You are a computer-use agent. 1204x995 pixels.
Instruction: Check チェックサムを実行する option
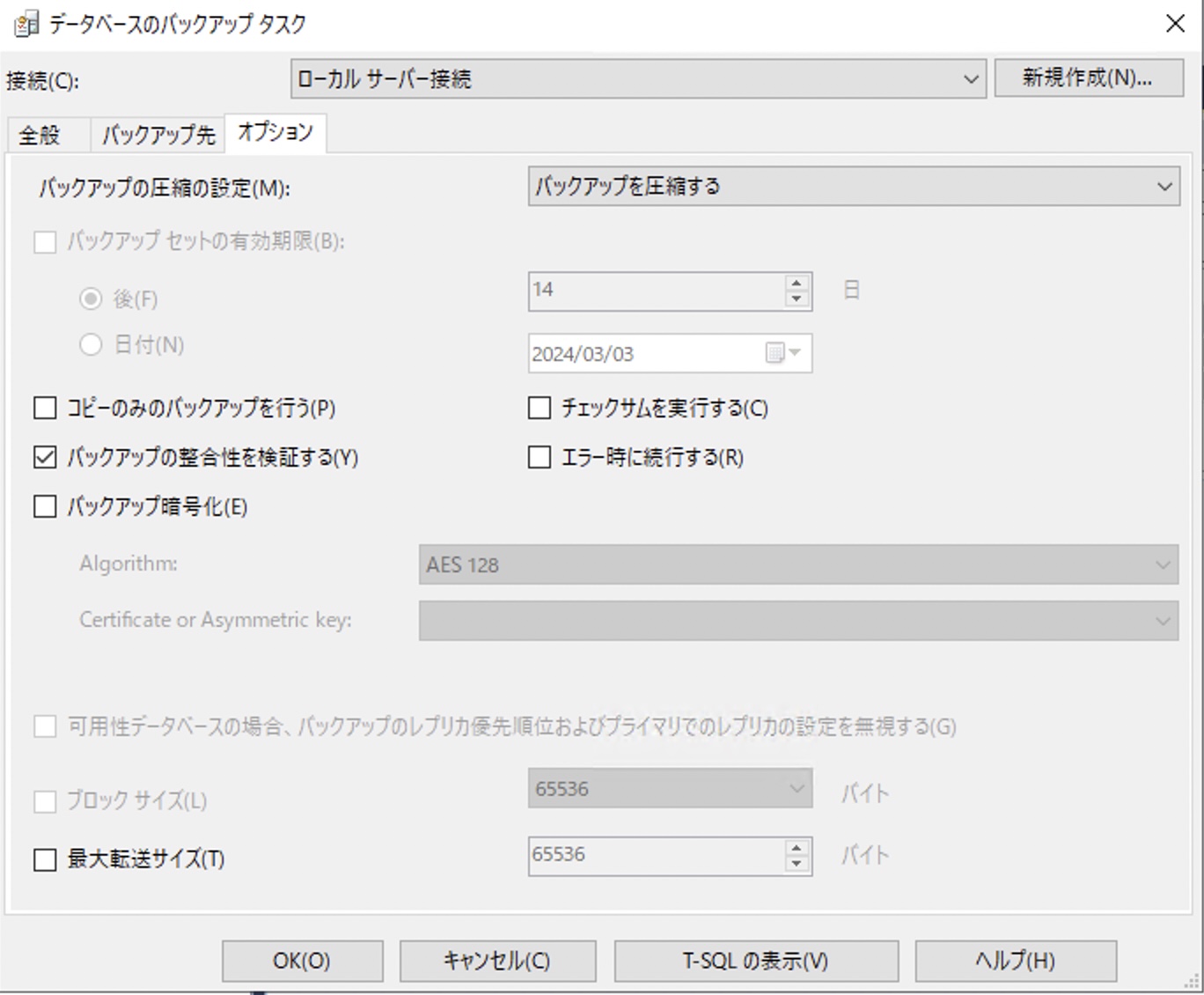click(x=540, y=408)
